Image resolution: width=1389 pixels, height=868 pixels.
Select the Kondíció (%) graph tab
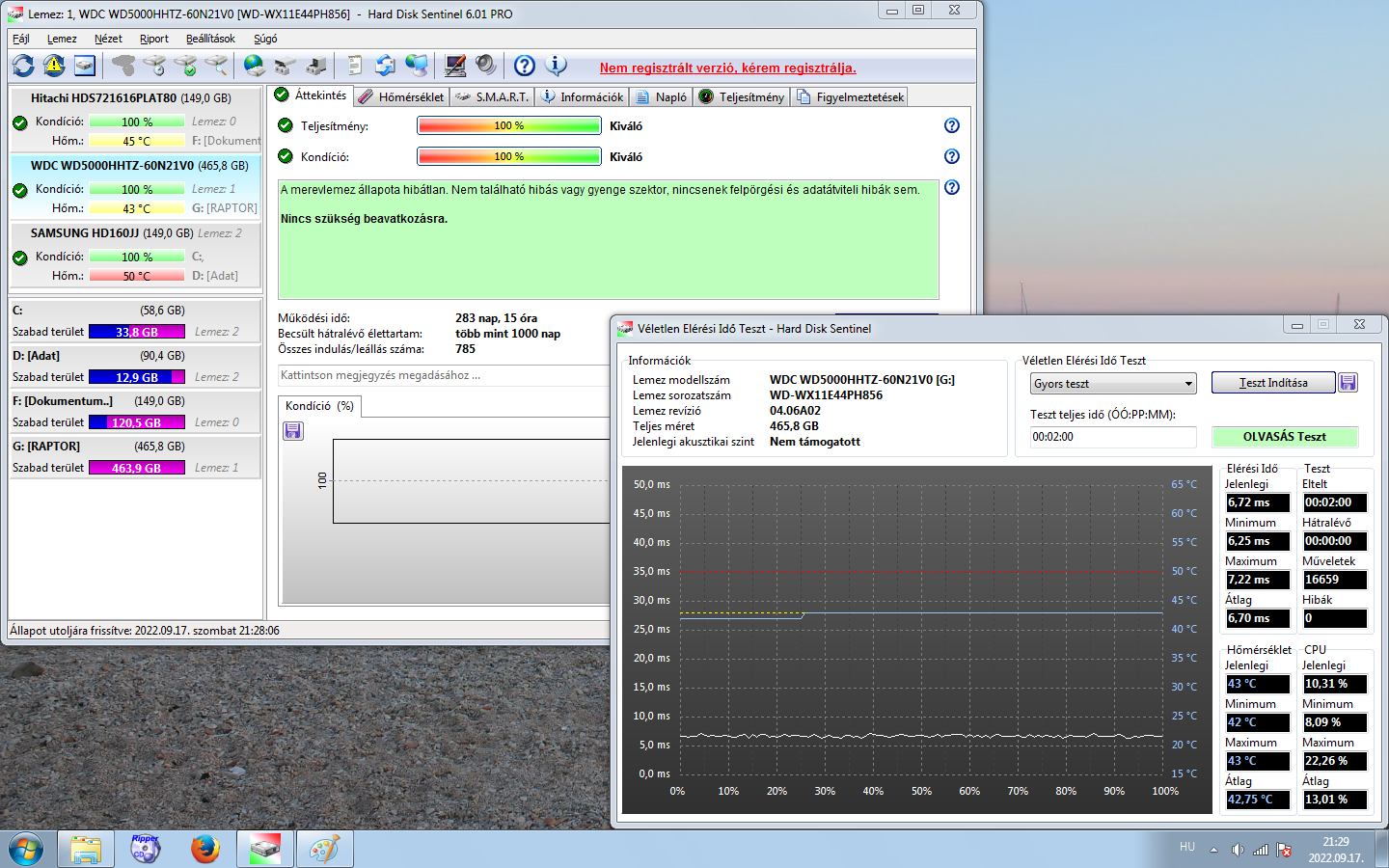(x=319, y=406)
